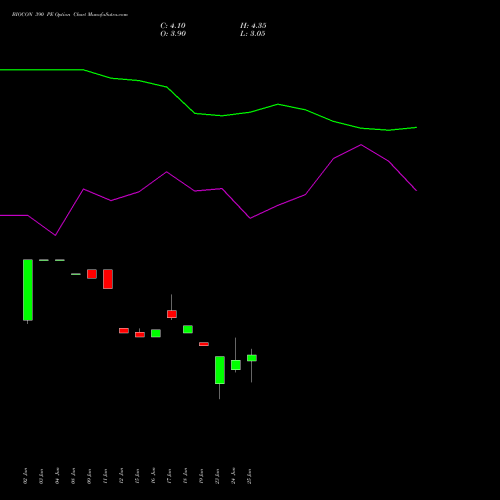Select the open value O: 3.90
The image size is (500, 500).
173,34
